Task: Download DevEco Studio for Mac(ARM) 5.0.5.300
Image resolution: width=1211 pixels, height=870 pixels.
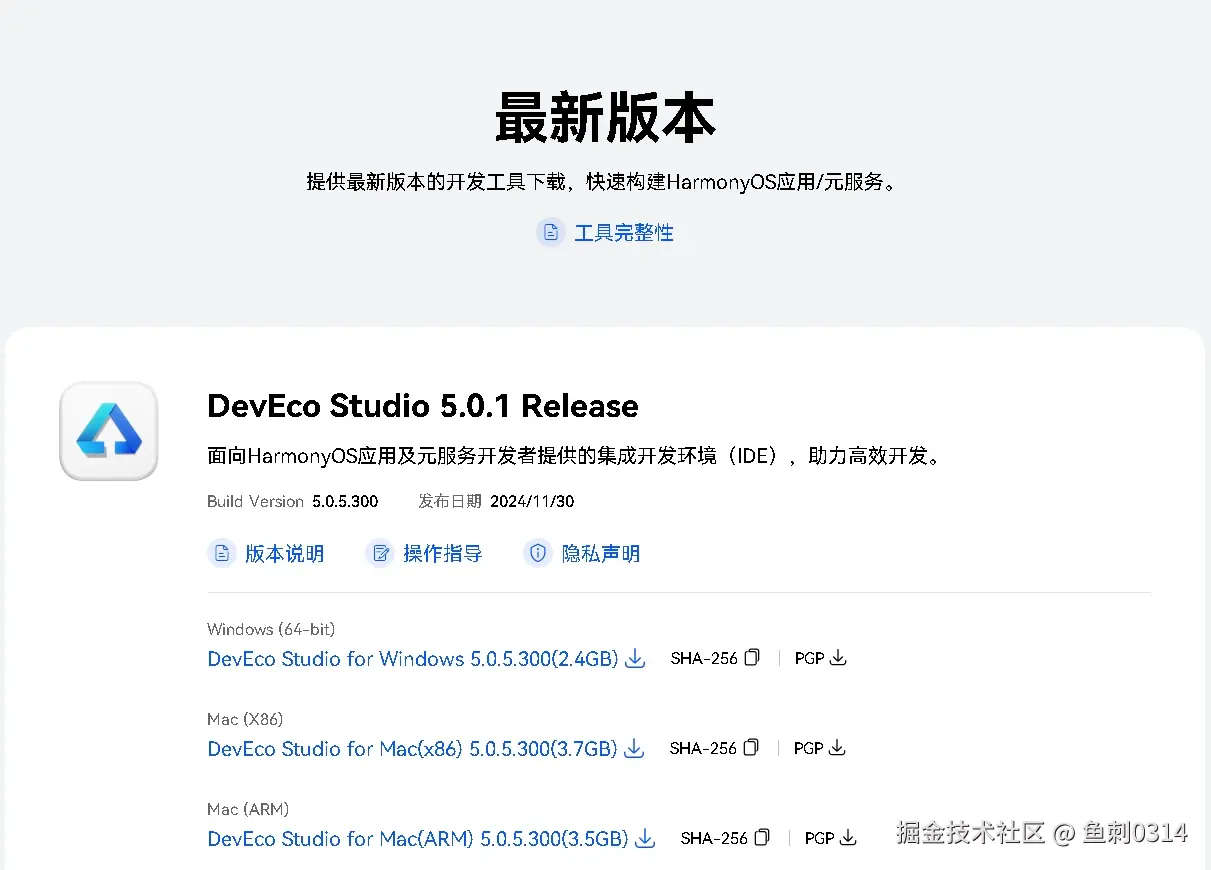Action: (418, 839)
